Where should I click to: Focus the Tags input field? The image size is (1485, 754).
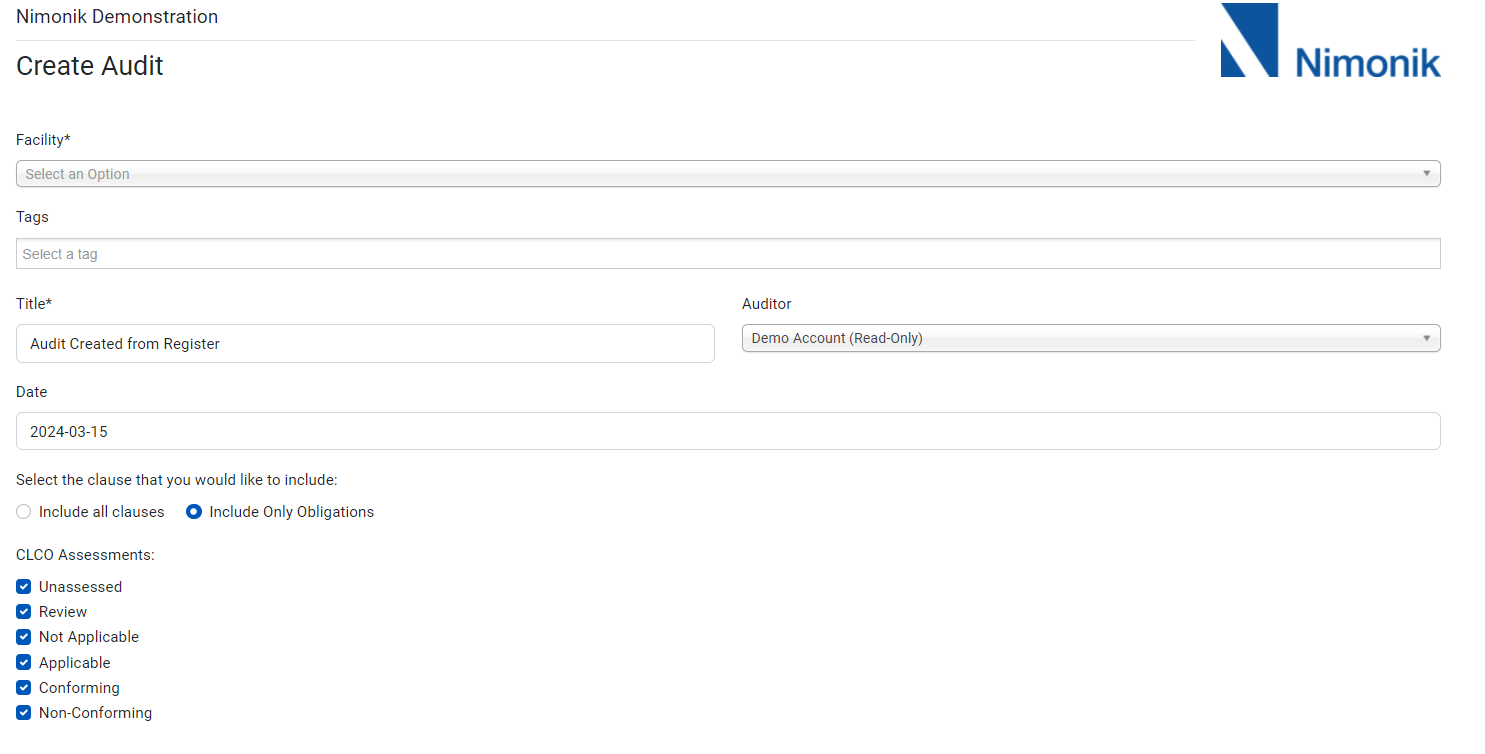pyautogui.click(x=728, y=254)
